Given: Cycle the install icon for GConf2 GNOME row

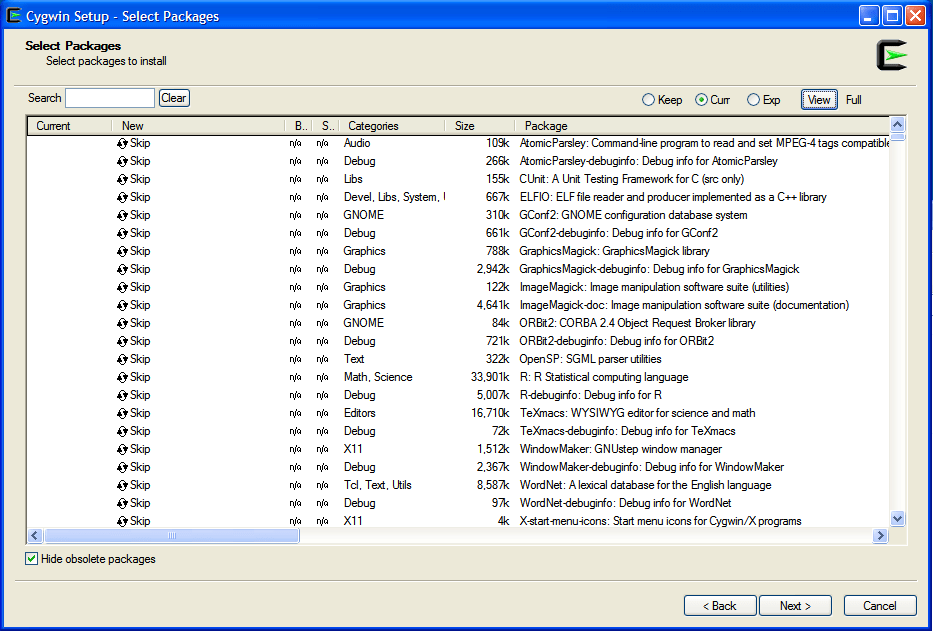Looking at the screenshot, I should [x=123, y=215].
